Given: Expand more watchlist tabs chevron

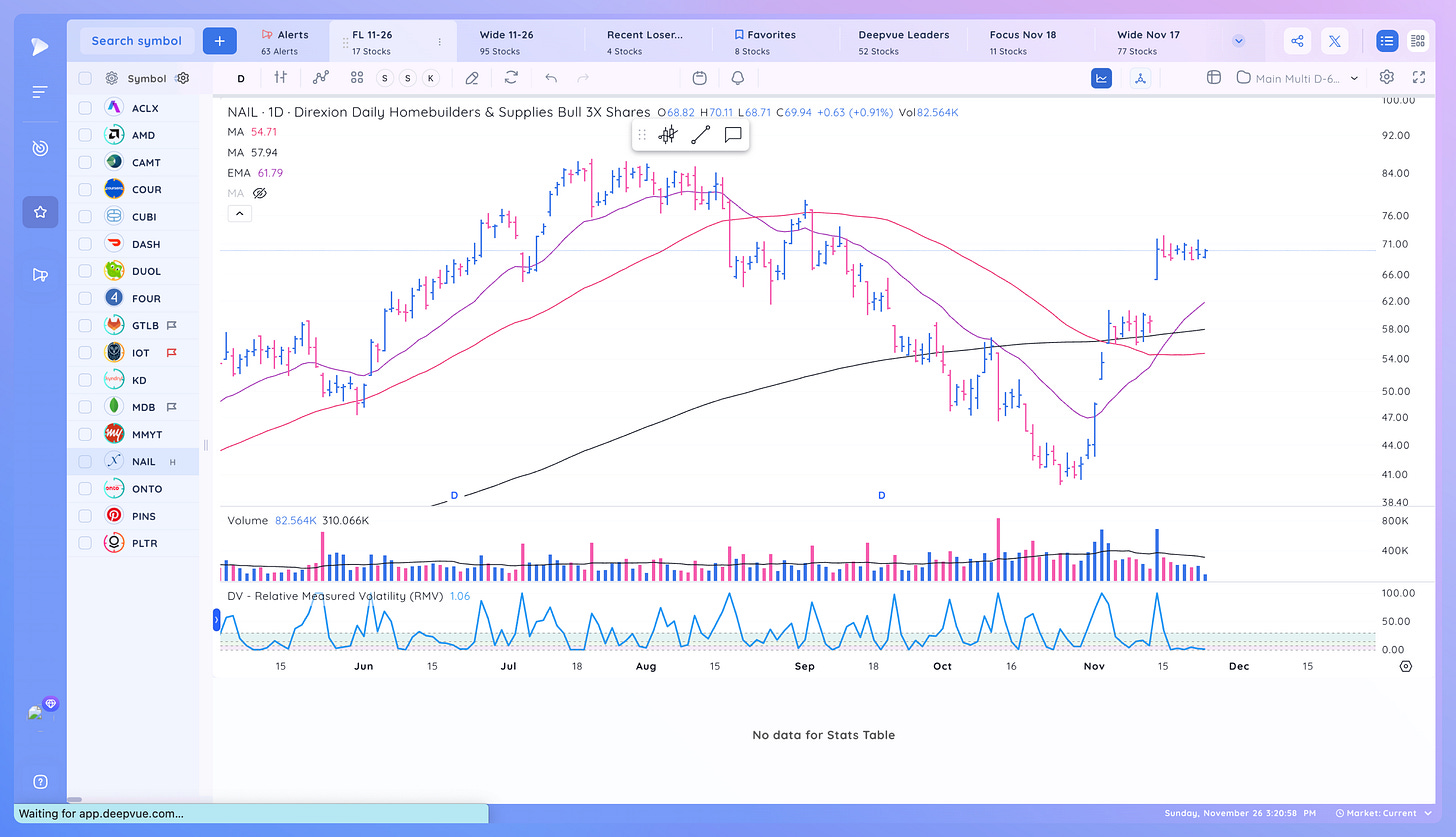Looking at the screenshot, I should pyautogui.click(x=1239, y=41).
